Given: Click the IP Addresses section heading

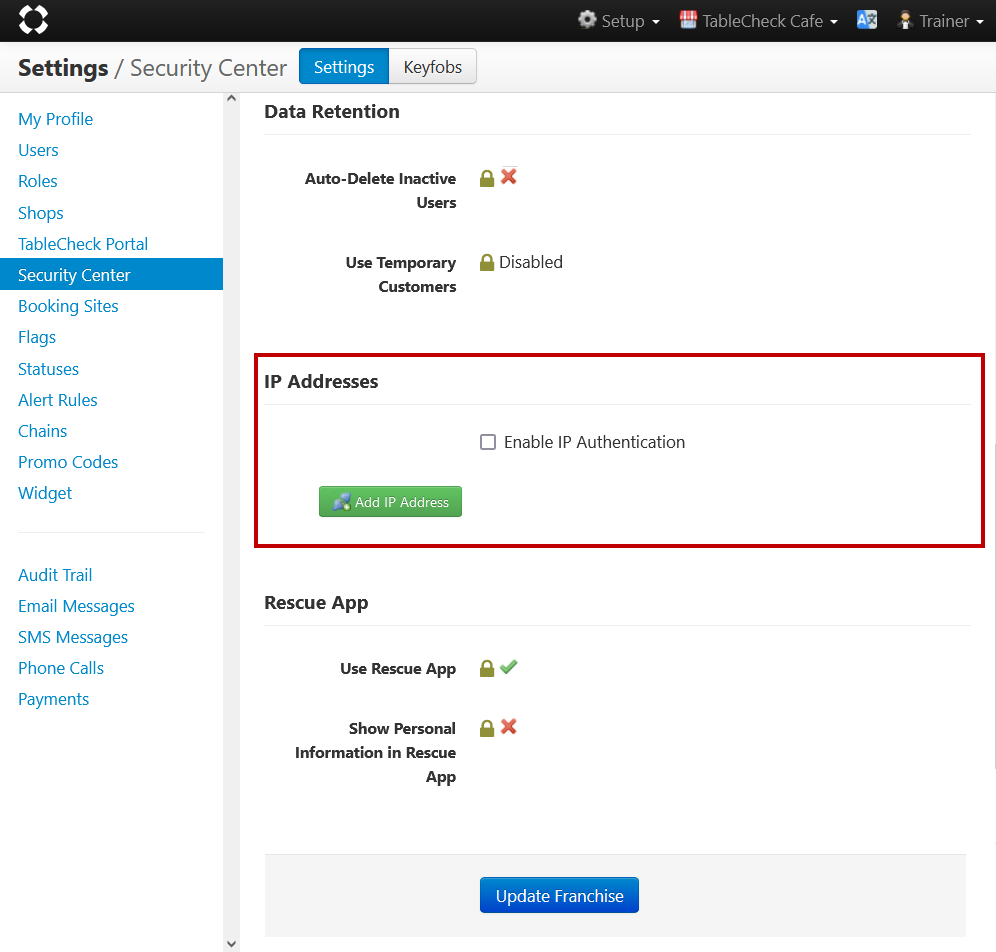Looking at the screenshot, I should click(321, 382).
